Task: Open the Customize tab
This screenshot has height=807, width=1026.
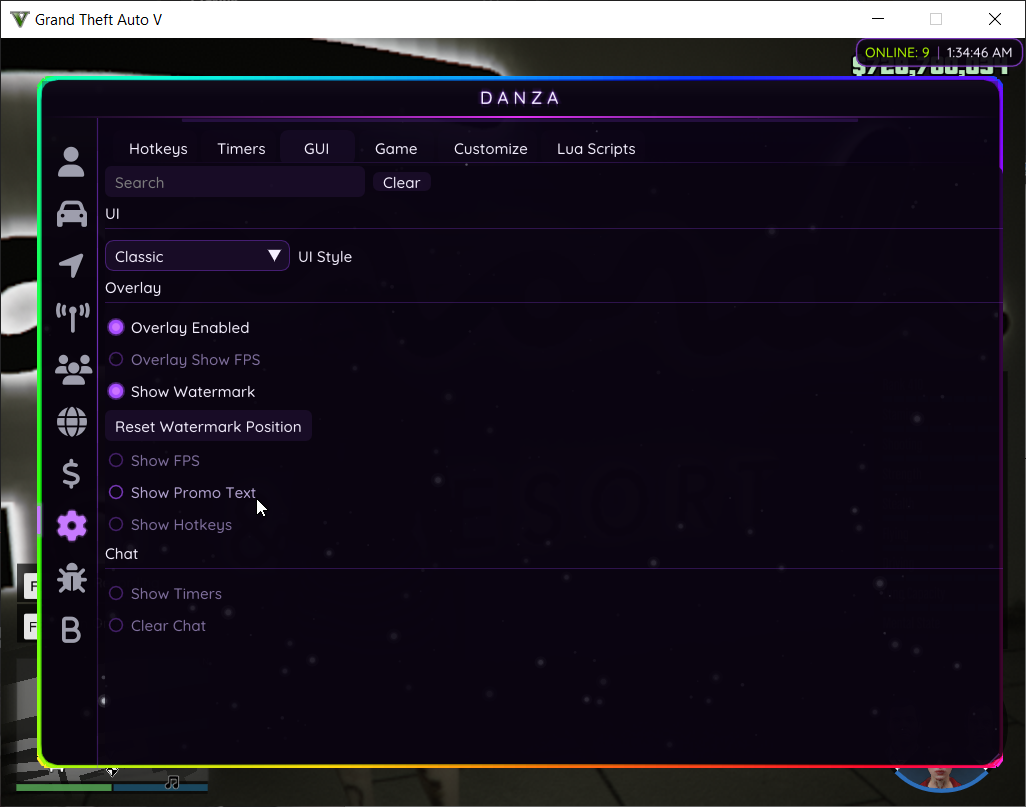Action: pos(491,149)
